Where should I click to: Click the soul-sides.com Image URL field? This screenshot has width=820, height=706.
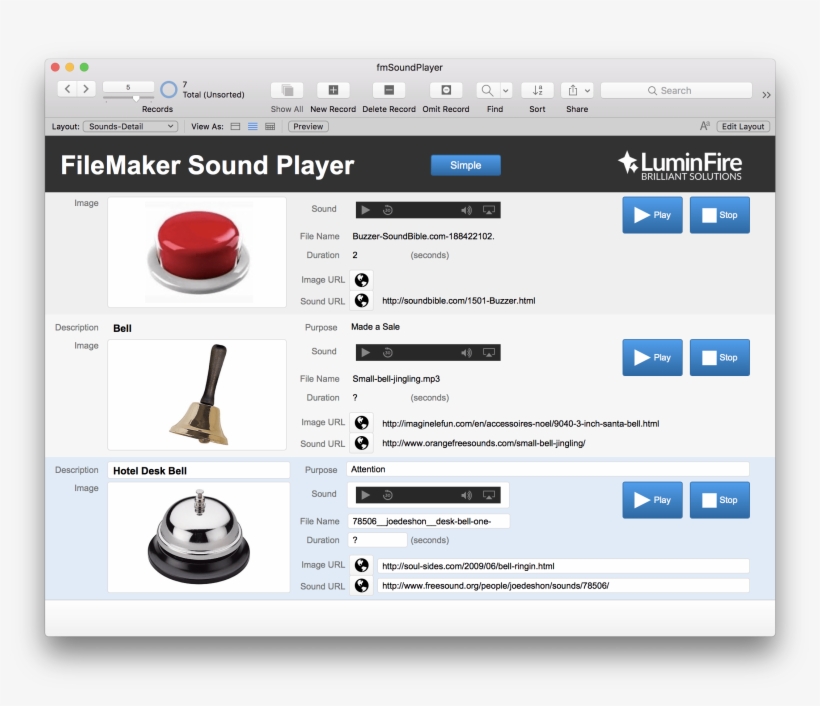point(563,566)
